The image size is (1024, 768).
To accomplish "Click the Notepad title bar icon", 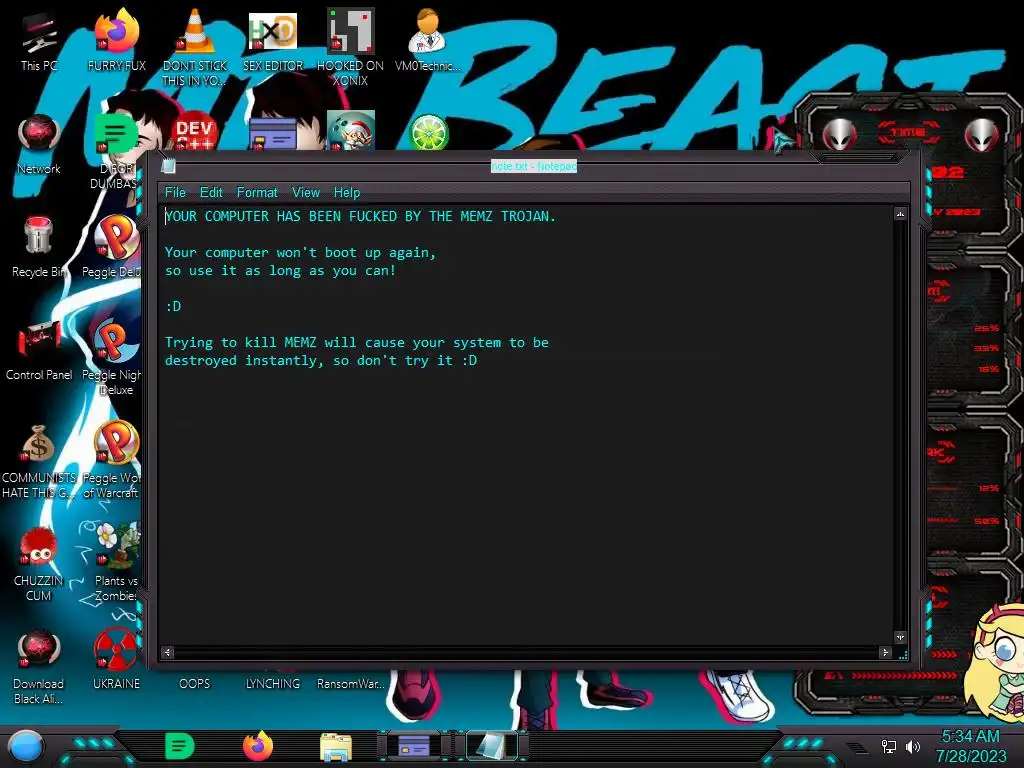I will pos(168,166).
